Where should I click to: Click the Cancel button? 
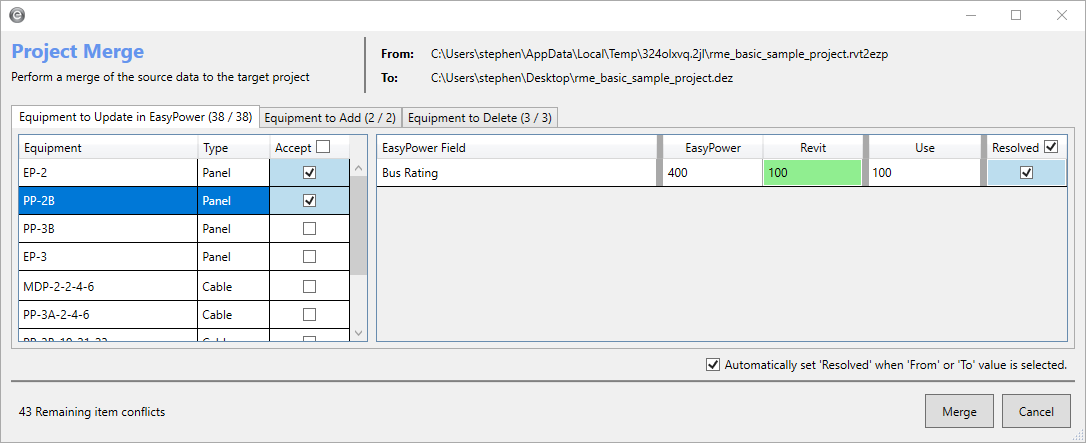pos(1036,411)
